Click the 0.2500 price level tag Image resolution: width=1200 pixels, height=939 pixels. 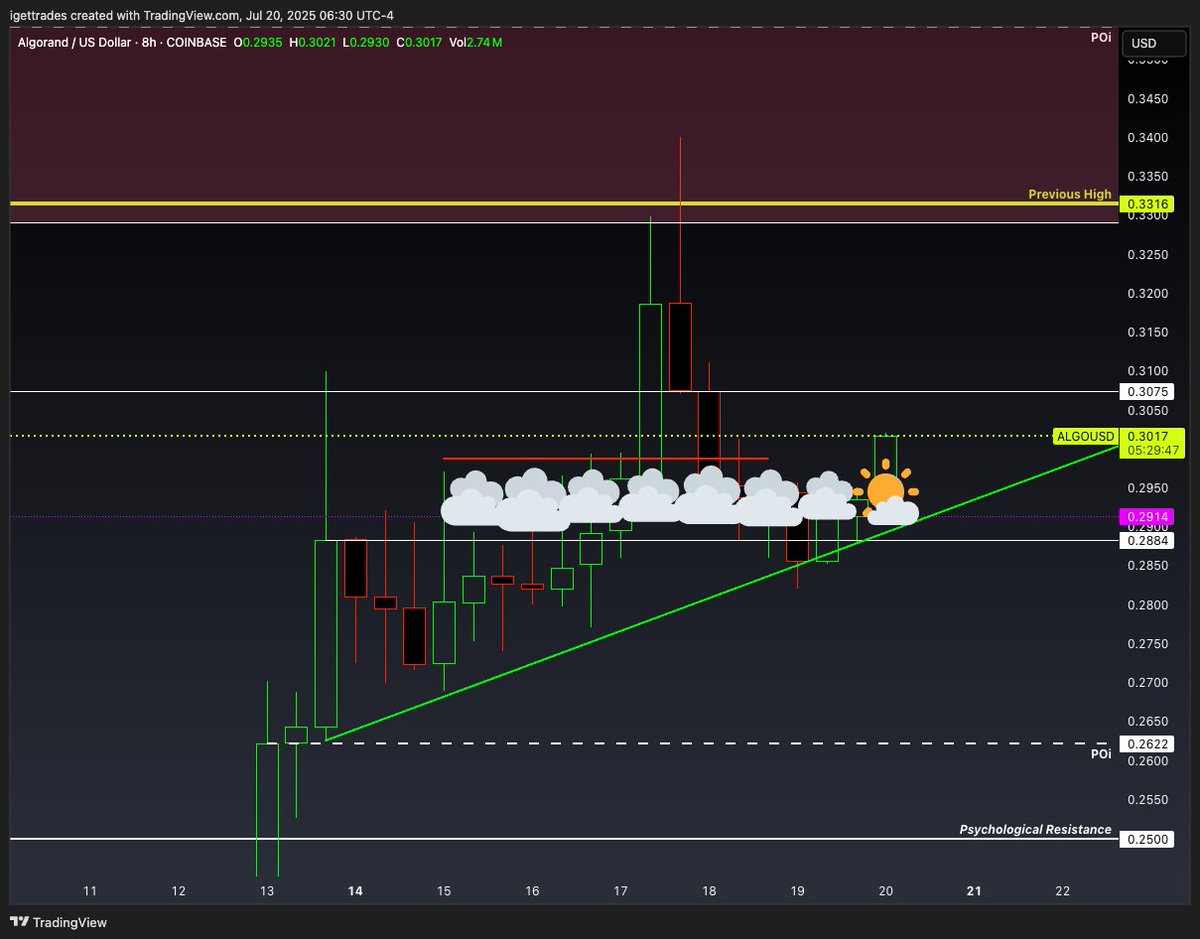[x=1145, y=839]
